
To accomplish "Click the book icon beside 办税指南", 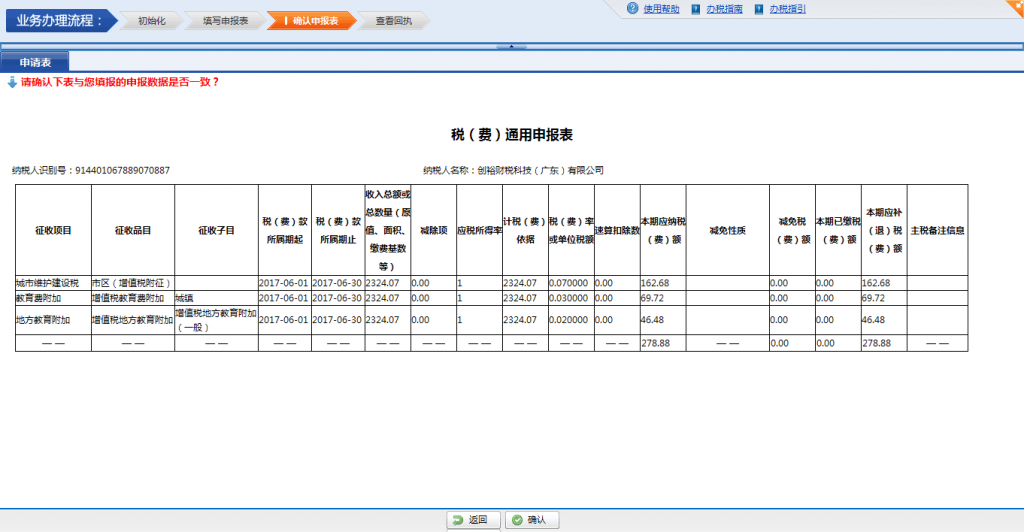I will click(696, 9).
